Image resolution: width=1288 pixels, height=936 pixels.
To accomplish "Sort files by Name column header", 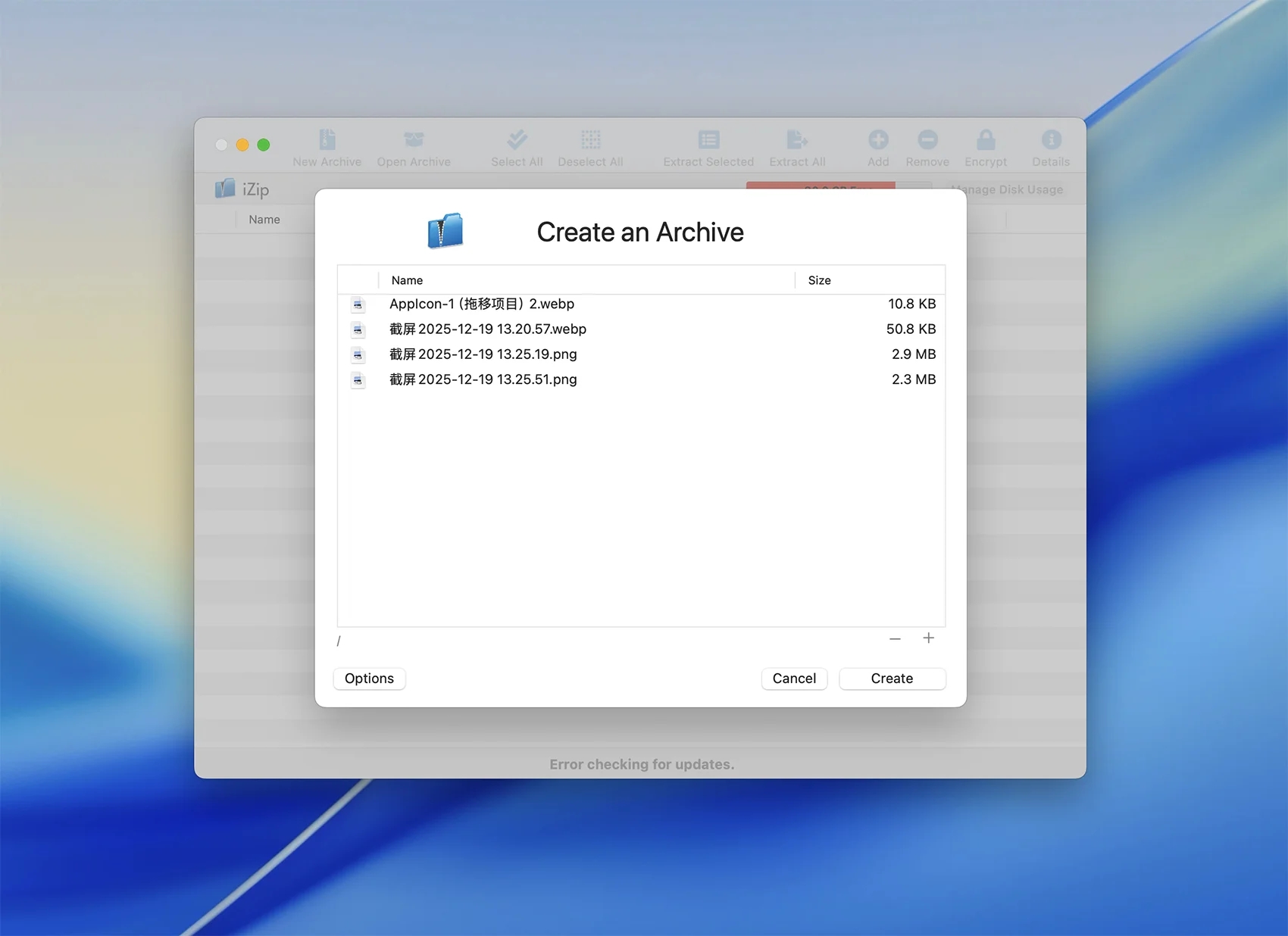I will 408,280.
